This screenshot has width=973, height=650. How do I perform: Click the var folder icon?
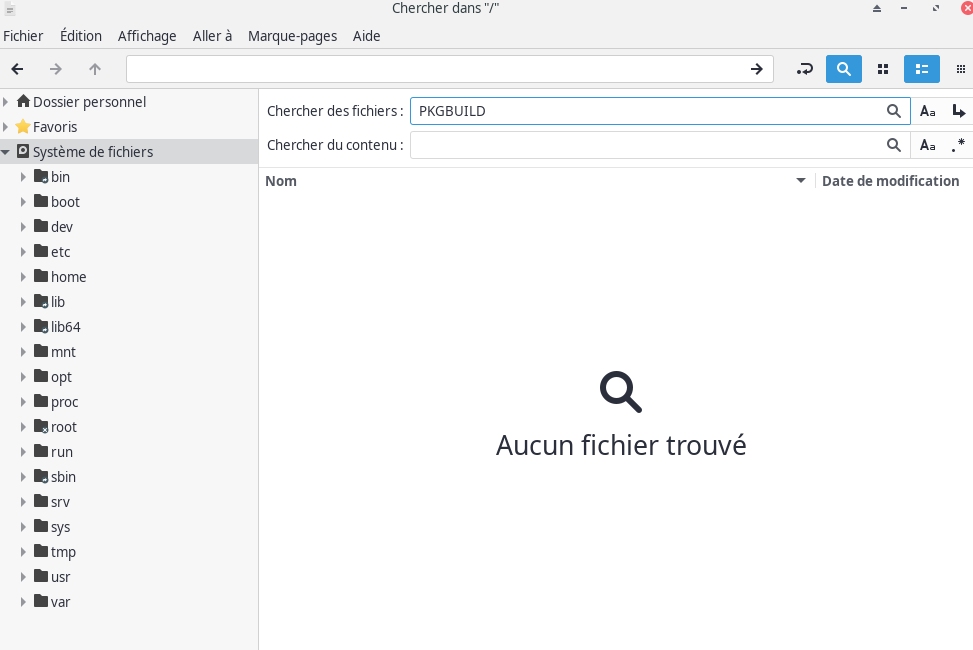[41, 601]
